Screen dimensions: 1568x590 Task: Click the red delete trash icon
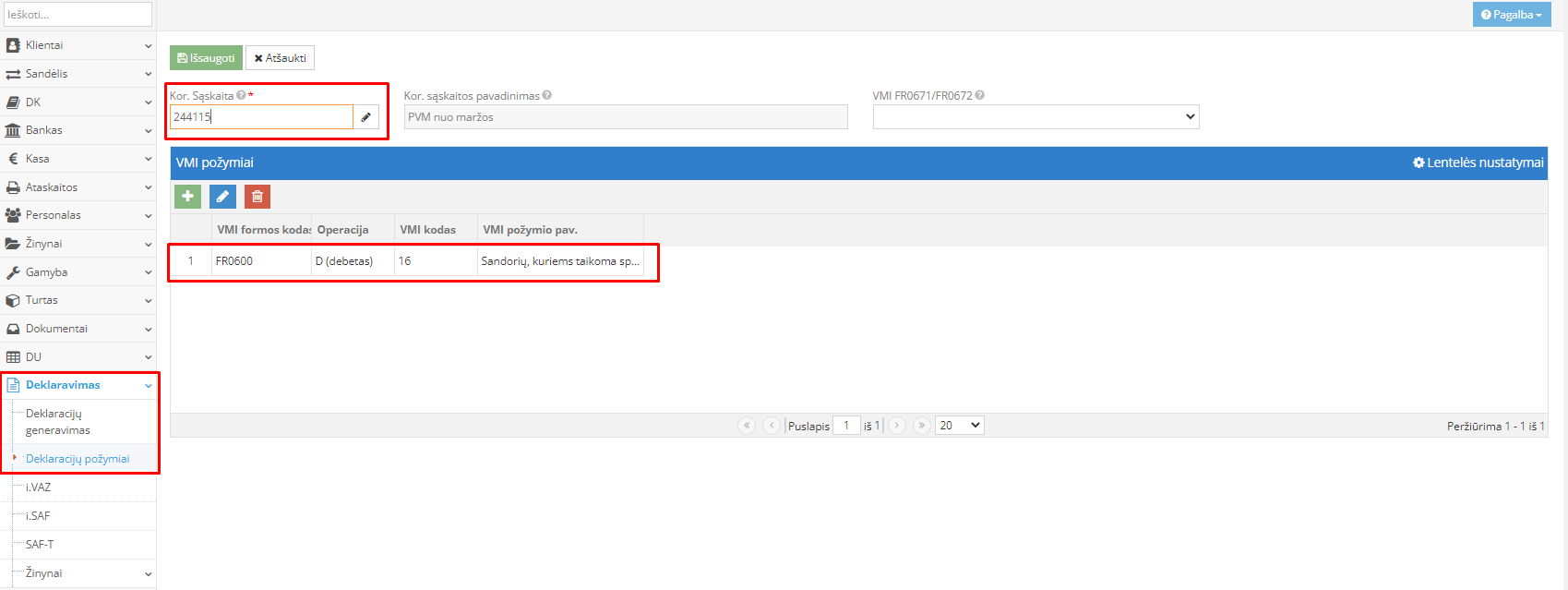click(x=257, y=197)
